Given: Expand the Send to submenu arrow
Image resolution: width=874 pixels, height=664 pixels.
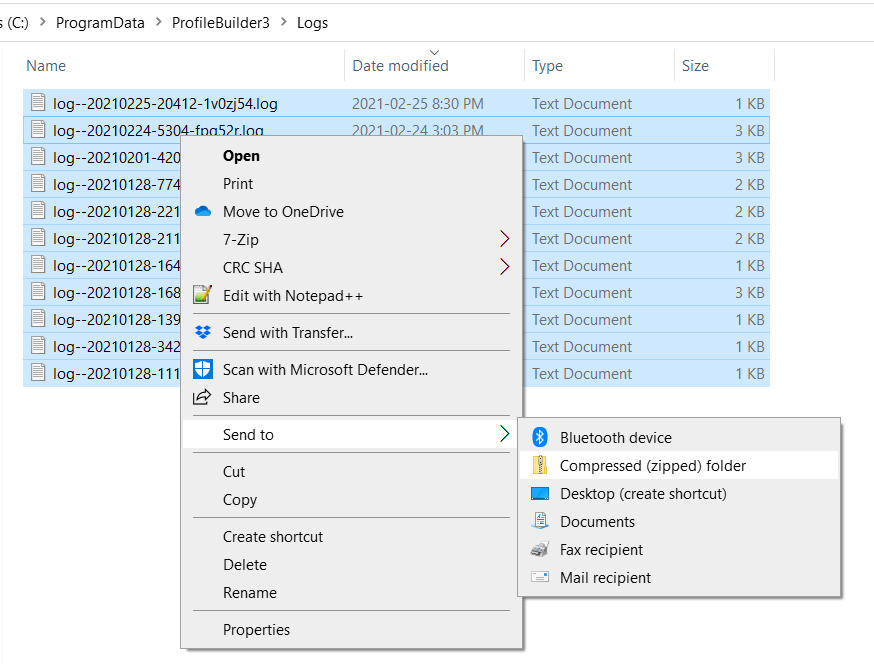Looking at the screenshot, I should [504, 434].
